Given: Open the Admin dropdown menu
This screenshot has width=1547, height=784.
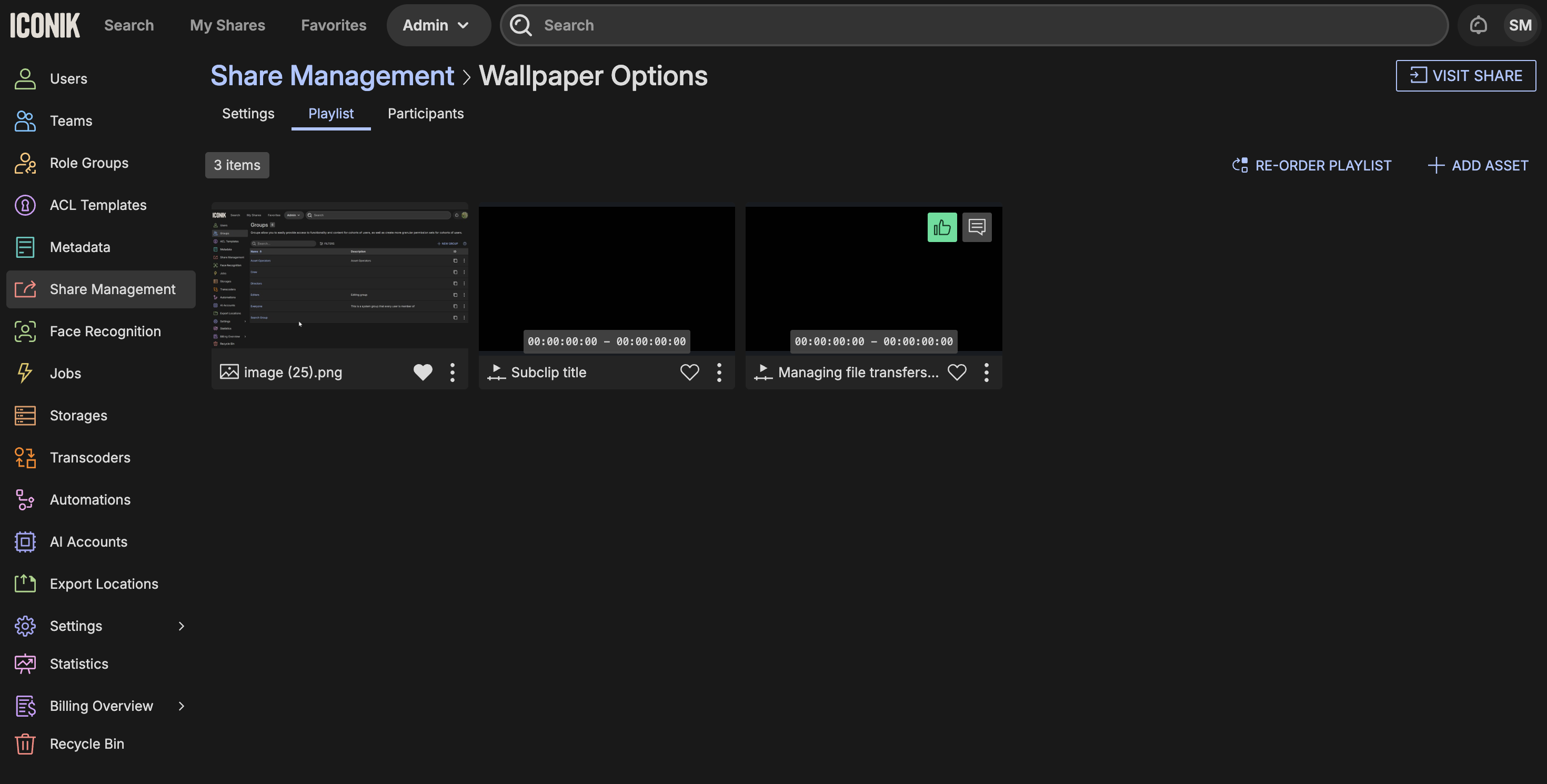Looking at the screenshot, I should point(436,25).
